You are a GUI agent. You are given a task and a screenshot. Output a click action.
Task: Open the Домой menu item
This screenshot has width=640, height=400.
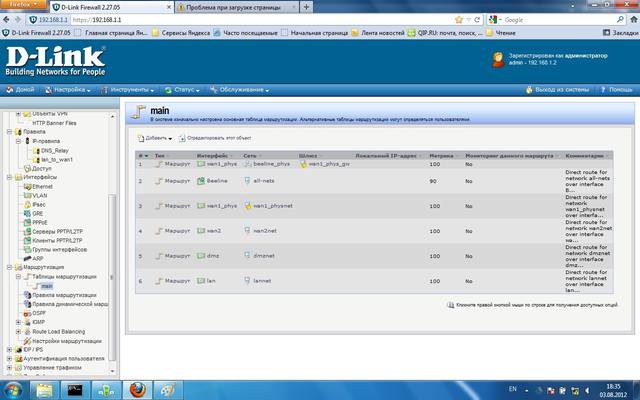20,89
